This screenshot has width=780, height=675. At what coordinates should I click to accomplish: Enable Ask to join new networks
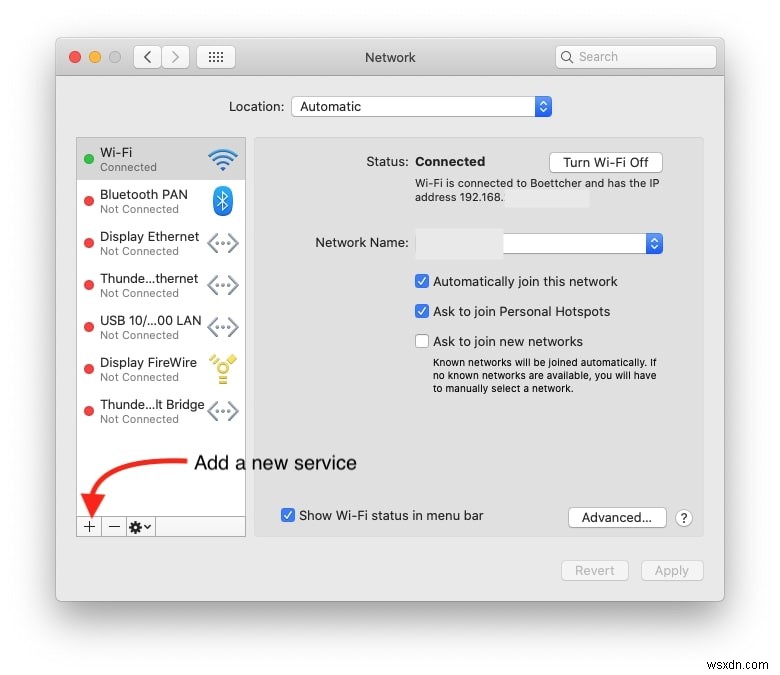pyautogui.click(x=422, y=341)
